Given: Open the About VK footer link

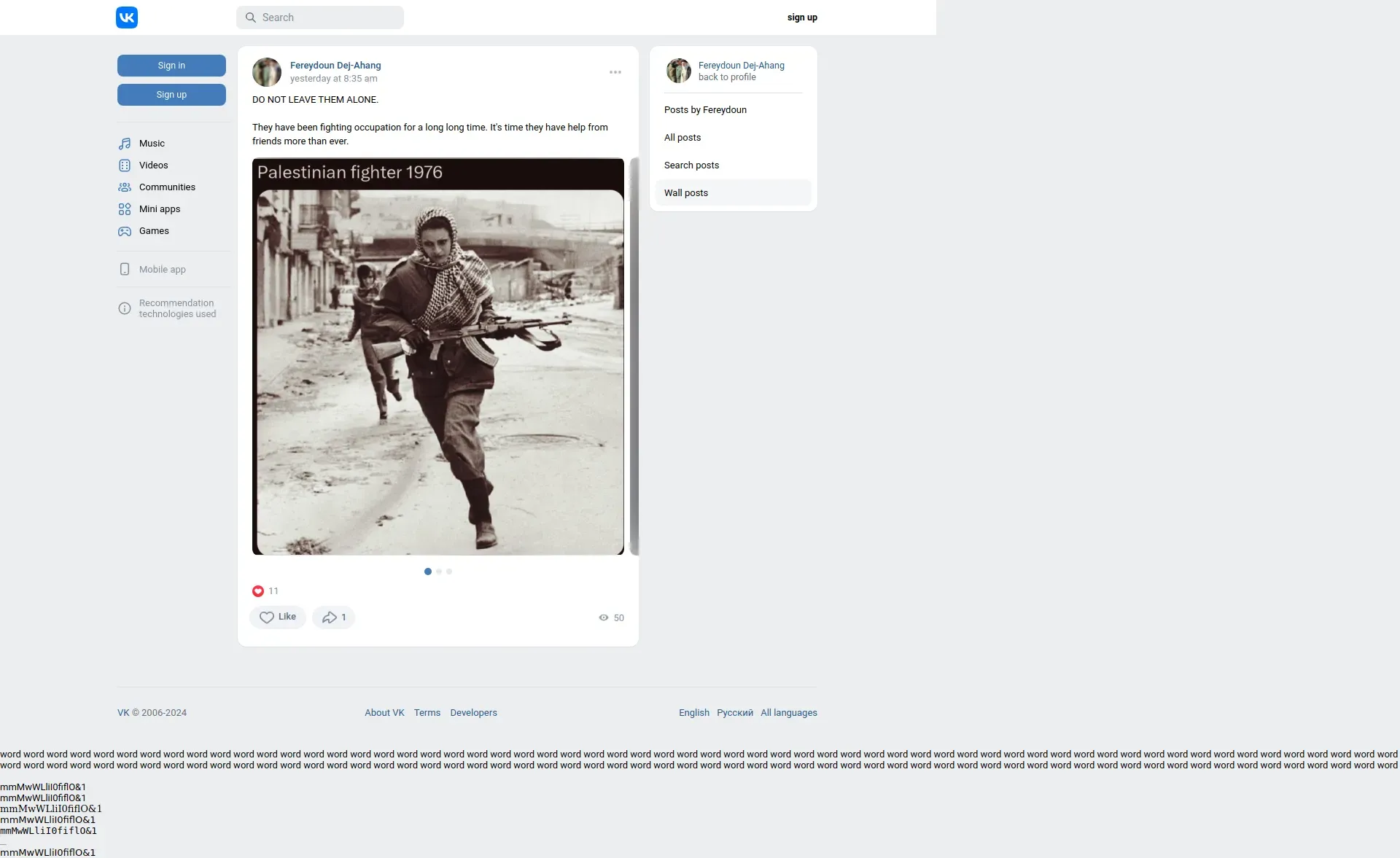Looking at the screenshot, I should [x=384, y=713].
